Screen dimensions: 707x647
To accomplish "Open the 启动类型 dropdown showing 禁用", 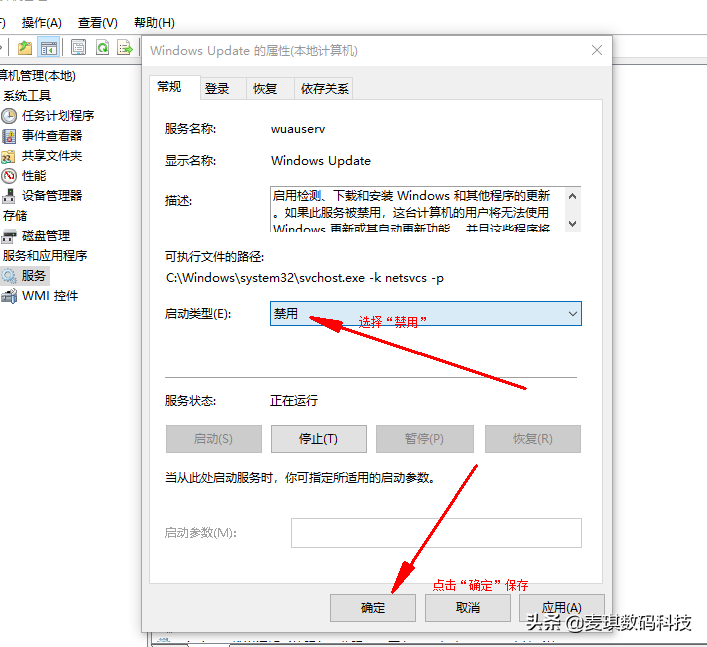I will 426,313.
